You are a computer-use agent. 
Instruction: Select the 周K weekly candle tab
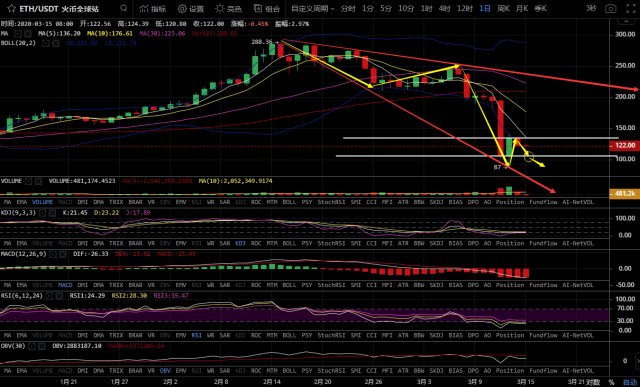pyautogui.click(x=503, y=8)
